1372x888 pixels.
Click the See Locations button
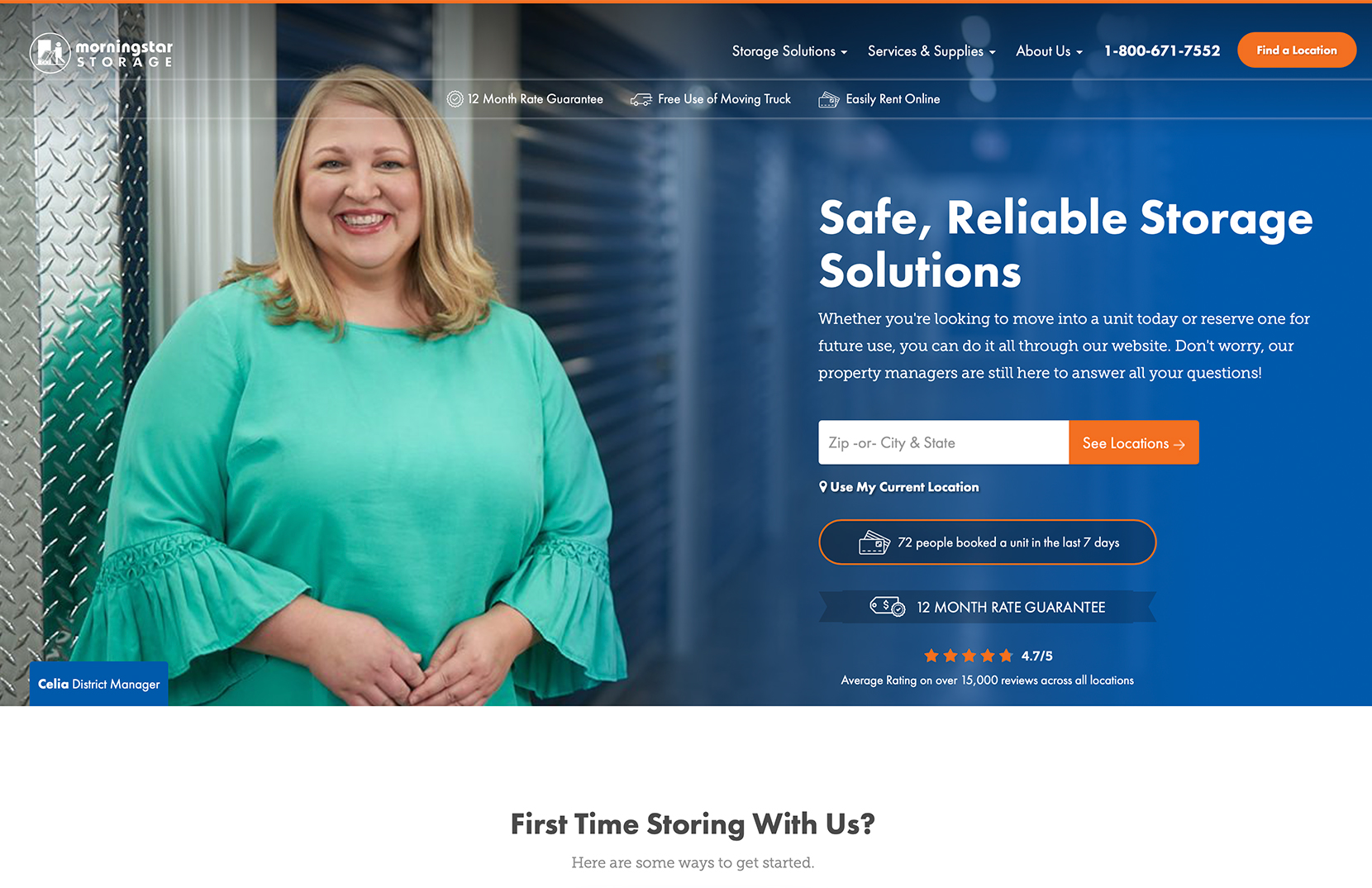(x=1134, y=443)
